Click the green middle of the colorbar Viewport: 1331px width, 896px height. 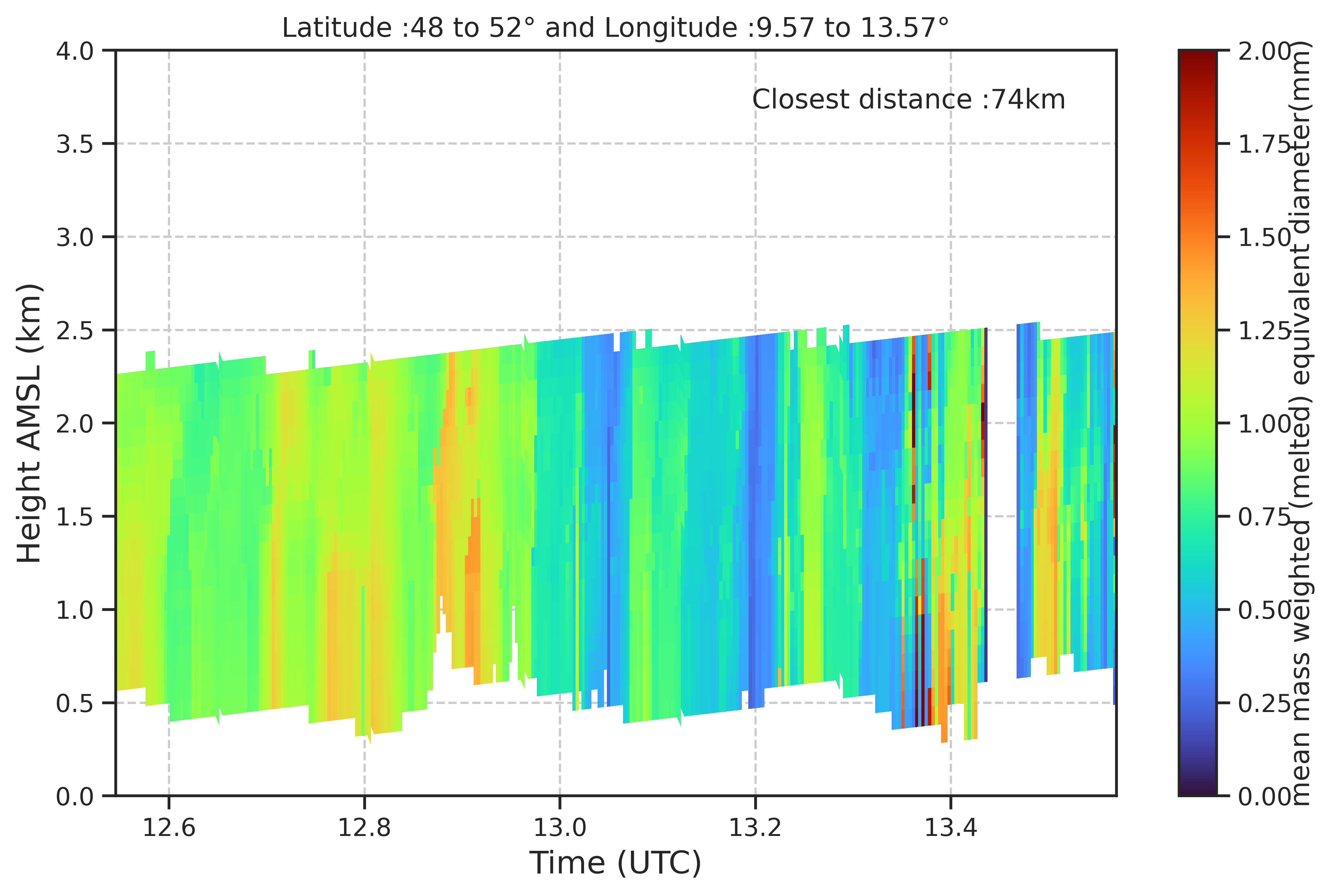click(1197, 423)
